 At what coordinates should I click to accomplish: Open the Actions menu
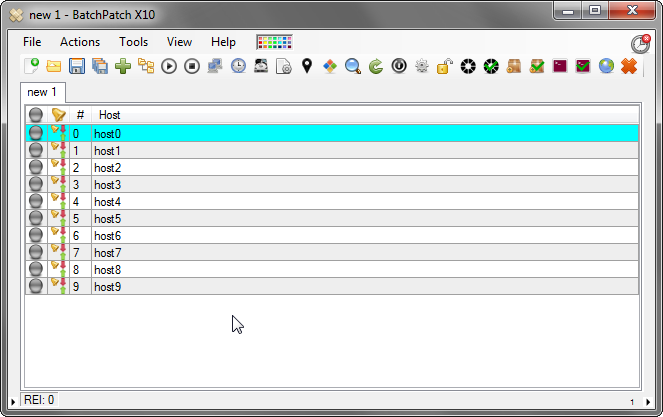point(80,42)
